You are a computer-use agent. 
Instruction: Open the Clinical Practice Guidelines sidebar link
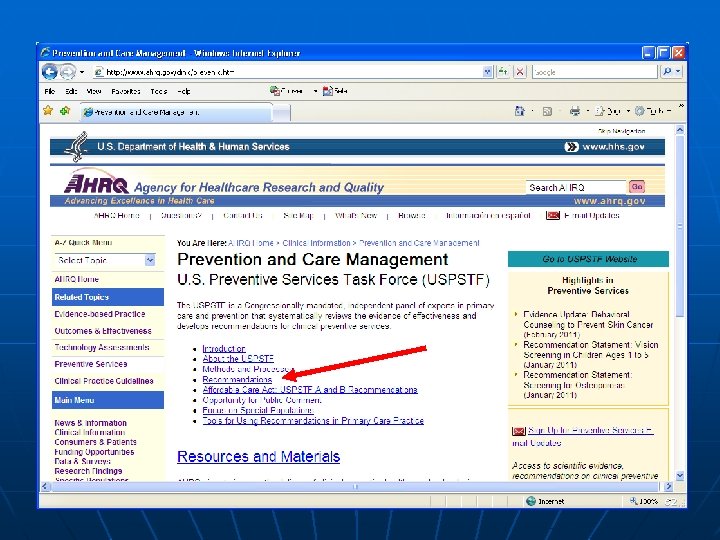tap(104, 381)
